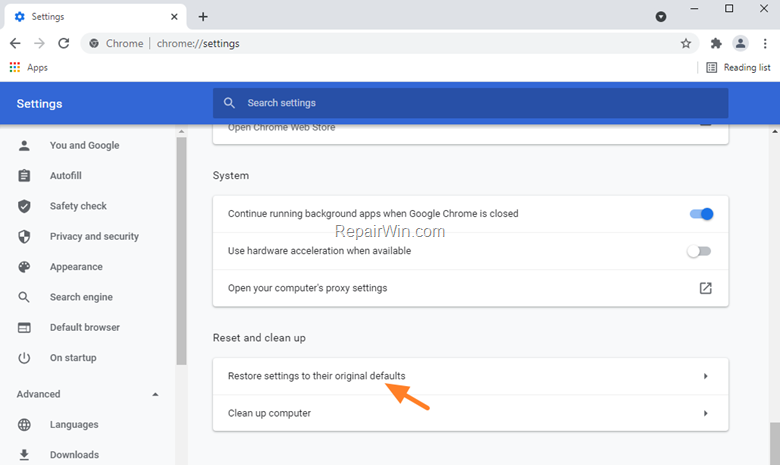This screenshot has height=465, width=780.
Task: Open proxy settings external link icon
Action: pyautogui.click(x=705, y=288)
